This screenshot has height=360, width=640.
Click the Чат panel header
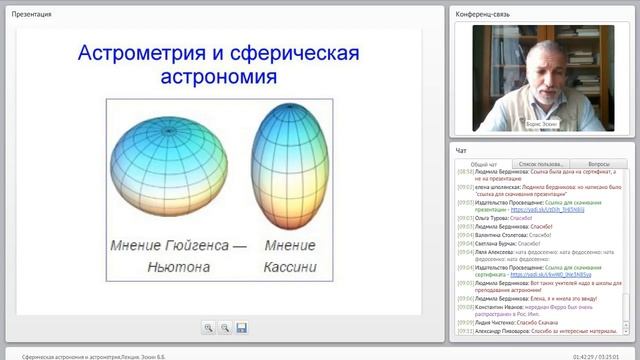coord(461,151)
